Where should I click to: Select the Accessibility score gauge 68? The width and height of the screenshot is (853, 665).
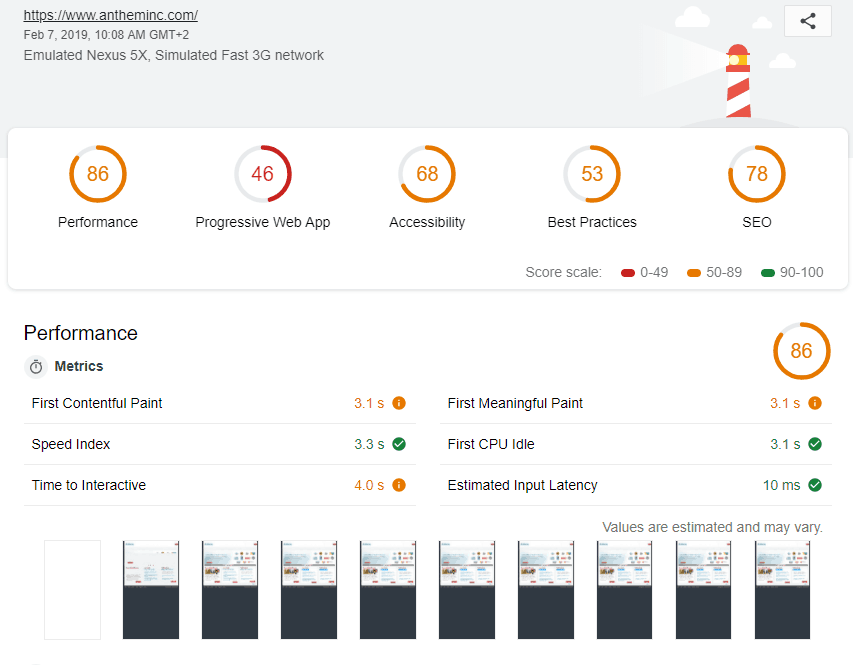(x=427, y=174)
